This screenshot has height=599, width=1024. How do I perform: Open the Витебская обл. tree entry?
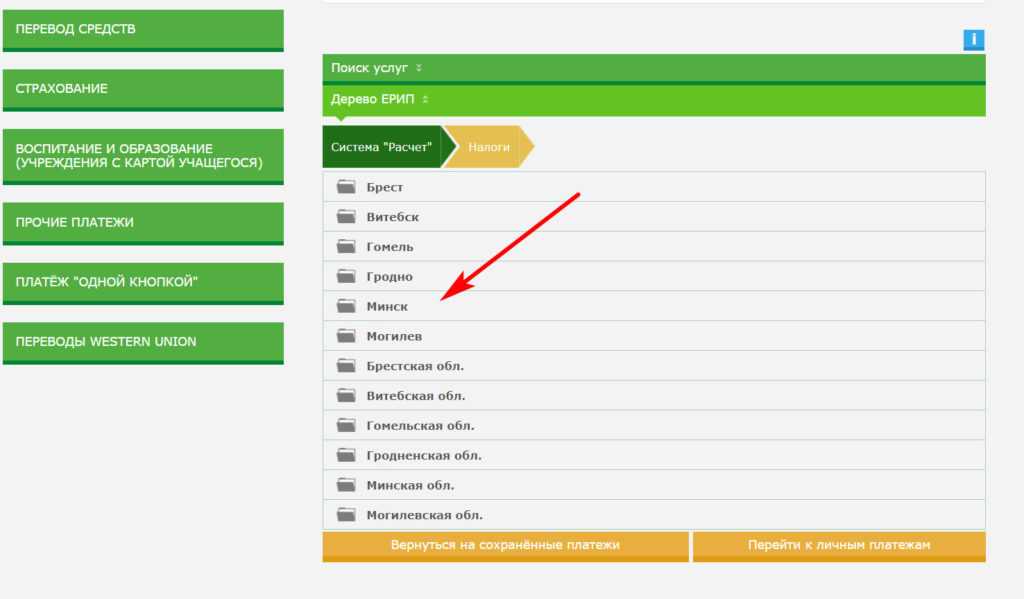[416, 396]
